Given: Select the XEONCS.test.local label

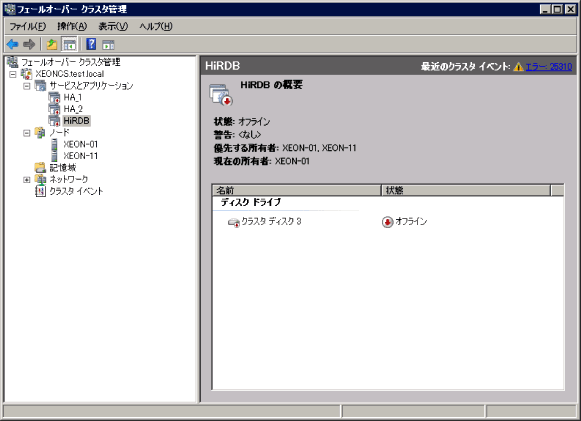Looking at the screenshot, I should click(70, 74).
